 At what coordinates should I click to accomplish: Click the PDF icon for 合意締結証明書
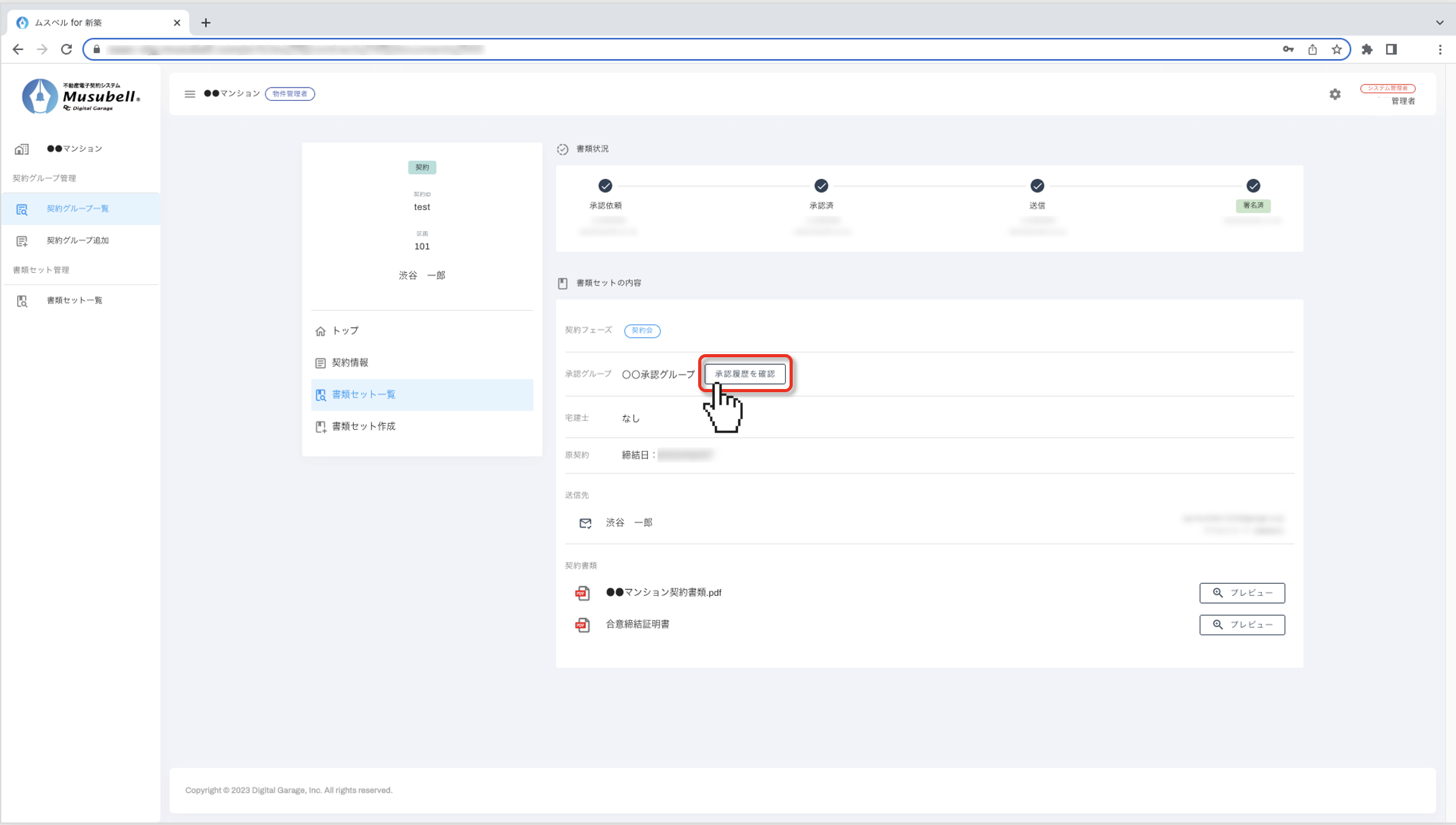click(x=582, y=624)
